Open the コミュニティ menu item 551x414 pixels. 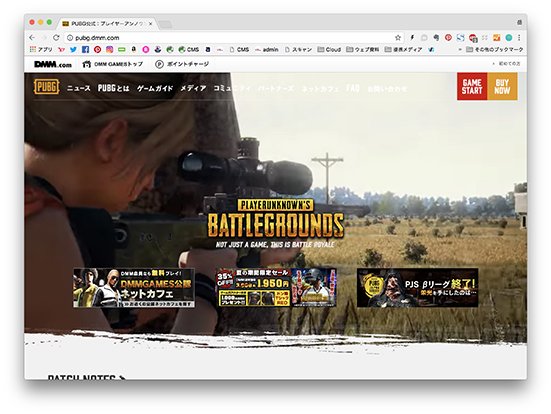tap(232, 88)
